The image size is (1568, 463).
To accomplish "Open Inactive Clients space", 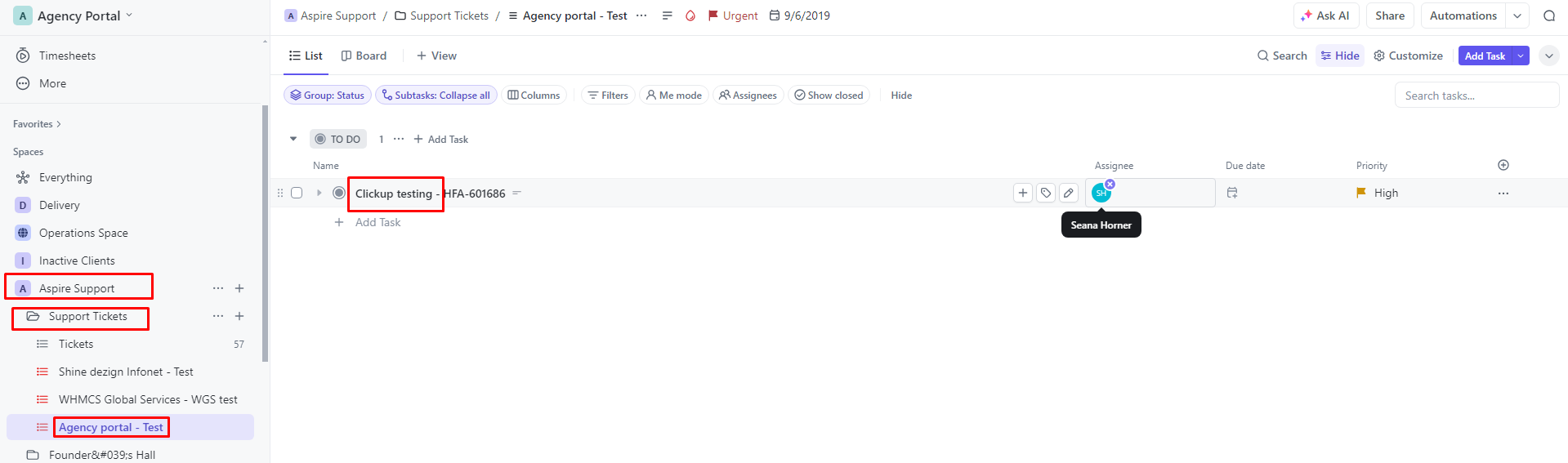I will pyautogui.click(x=77, y=260).
